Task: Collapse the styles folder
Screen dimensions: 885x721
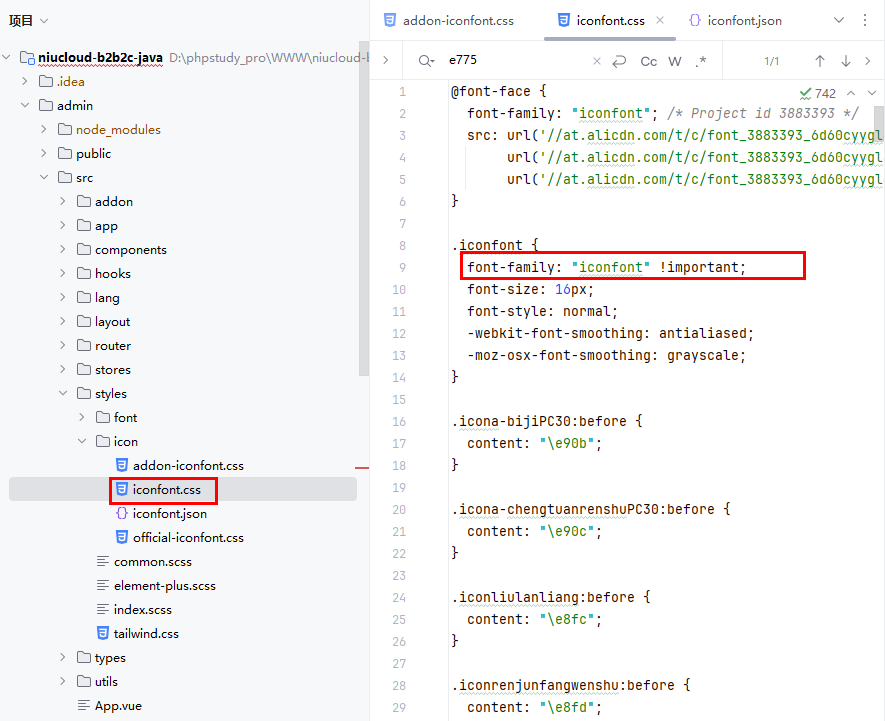Action: click(62, 393)
